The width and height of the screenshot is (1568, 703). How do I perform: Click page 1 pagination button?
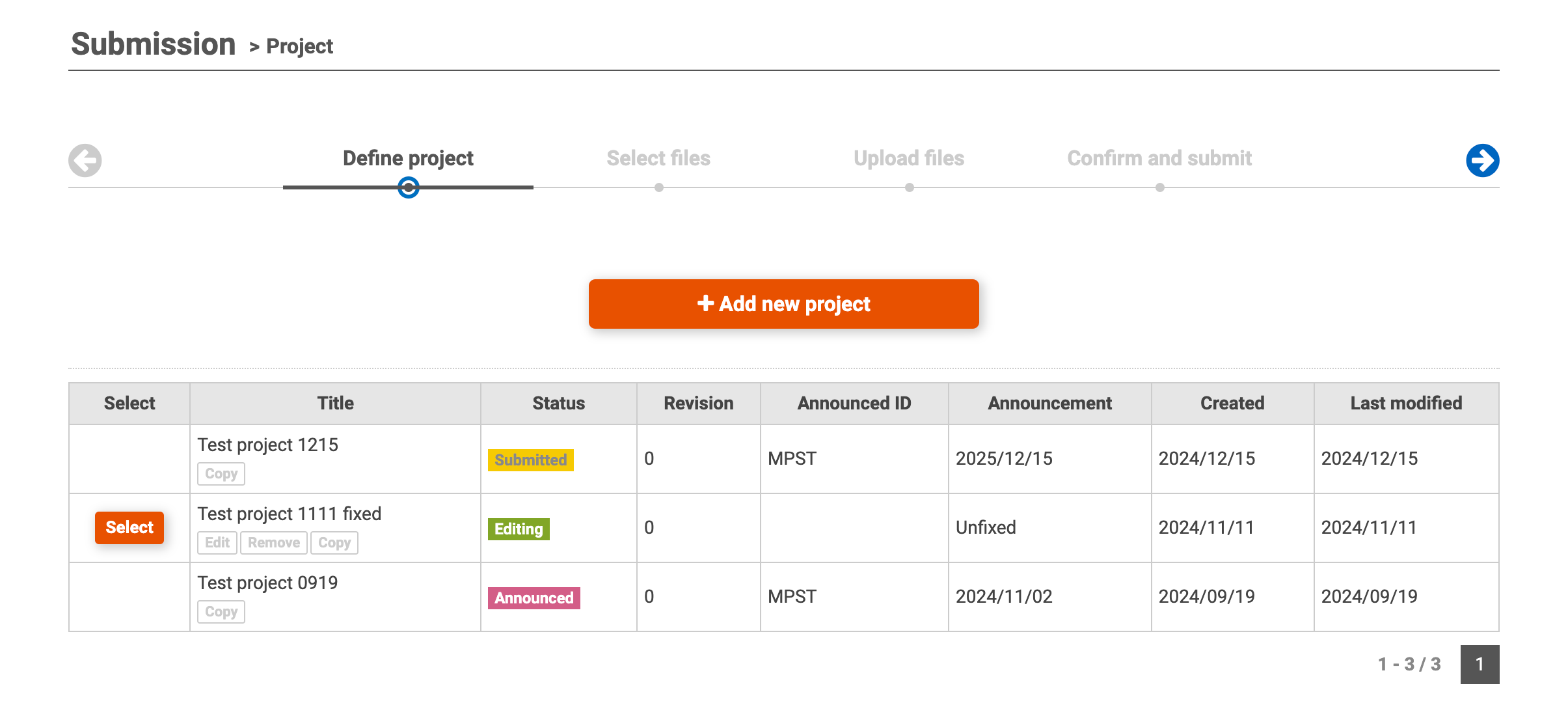pos(1480,664)
